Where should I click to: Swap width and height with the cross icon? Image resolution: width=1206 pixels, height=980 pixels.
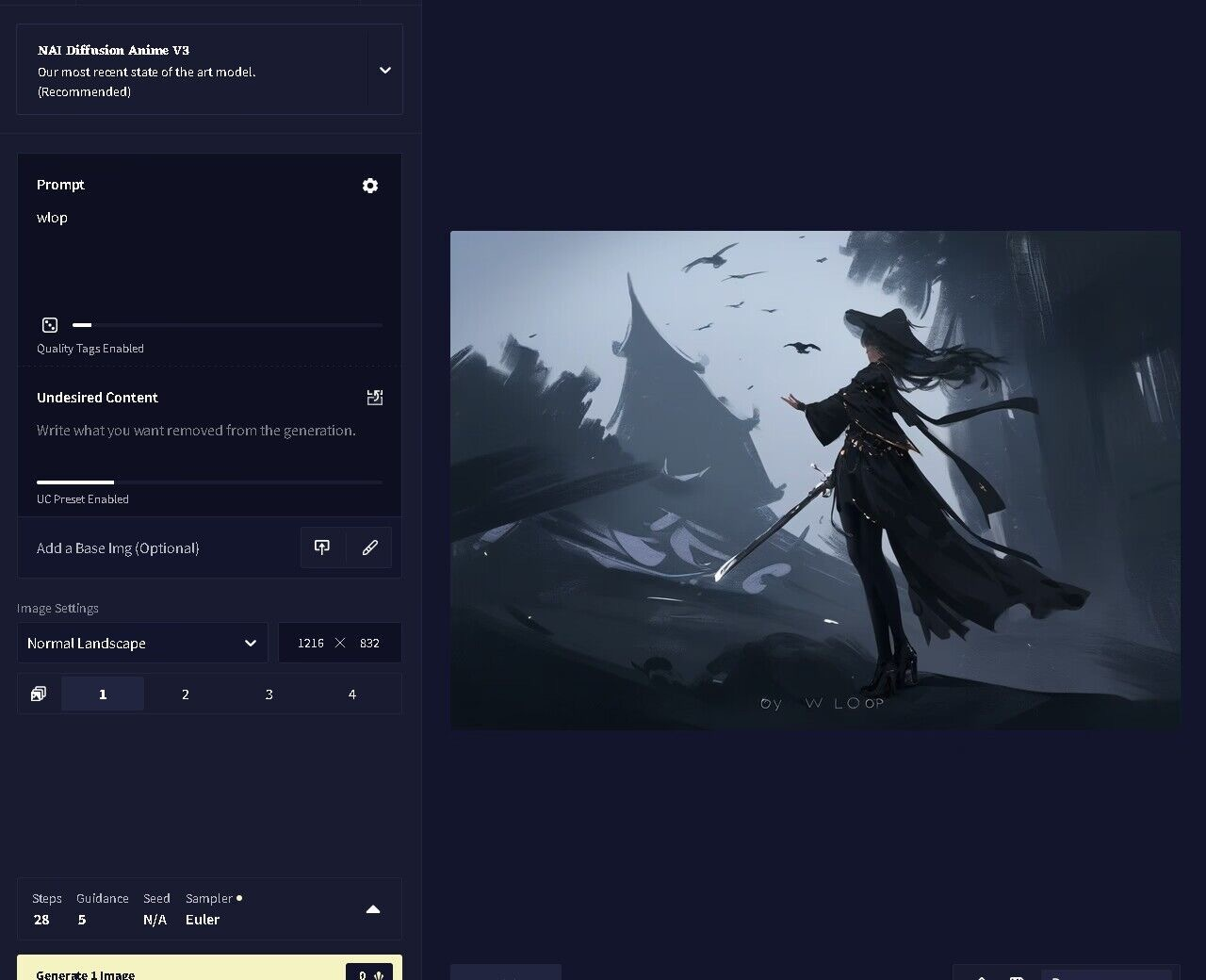340,643
